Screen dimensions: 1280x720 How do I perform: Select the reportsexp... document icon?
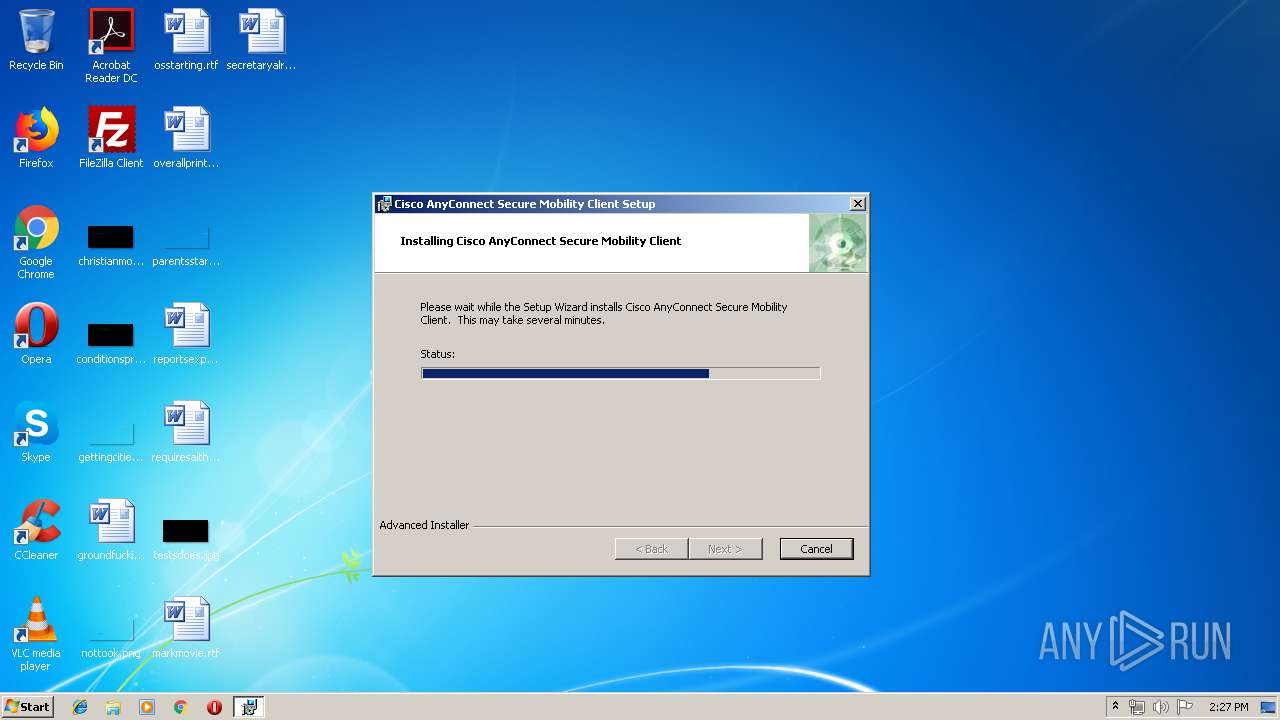point(186,334)
